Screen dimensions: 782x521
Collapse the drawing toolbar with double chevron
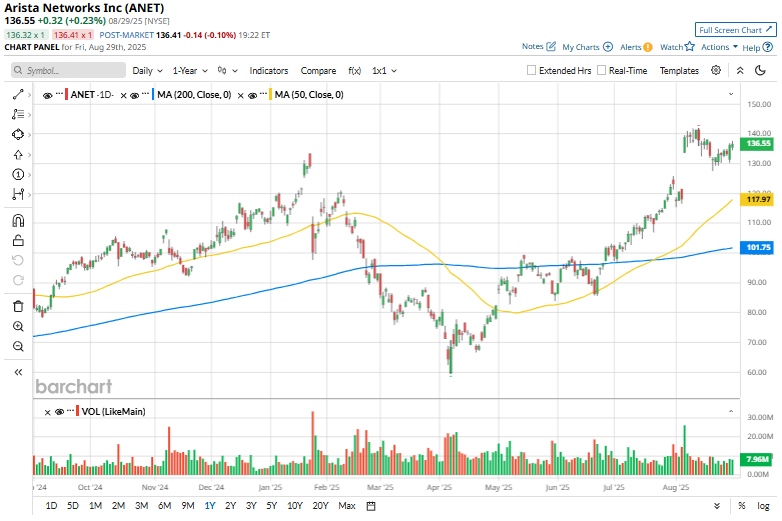[18, 372]
